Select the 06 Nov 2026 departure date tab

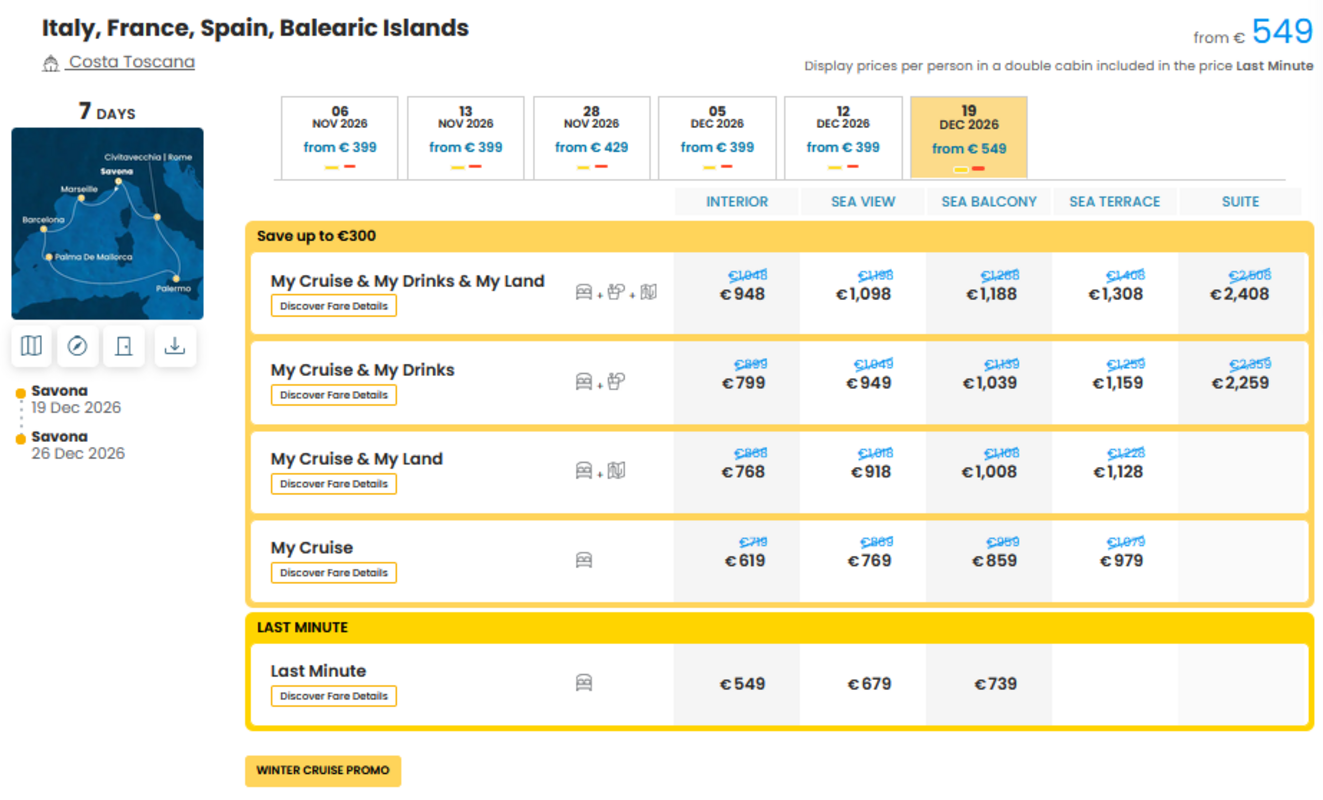click(340, 138)
